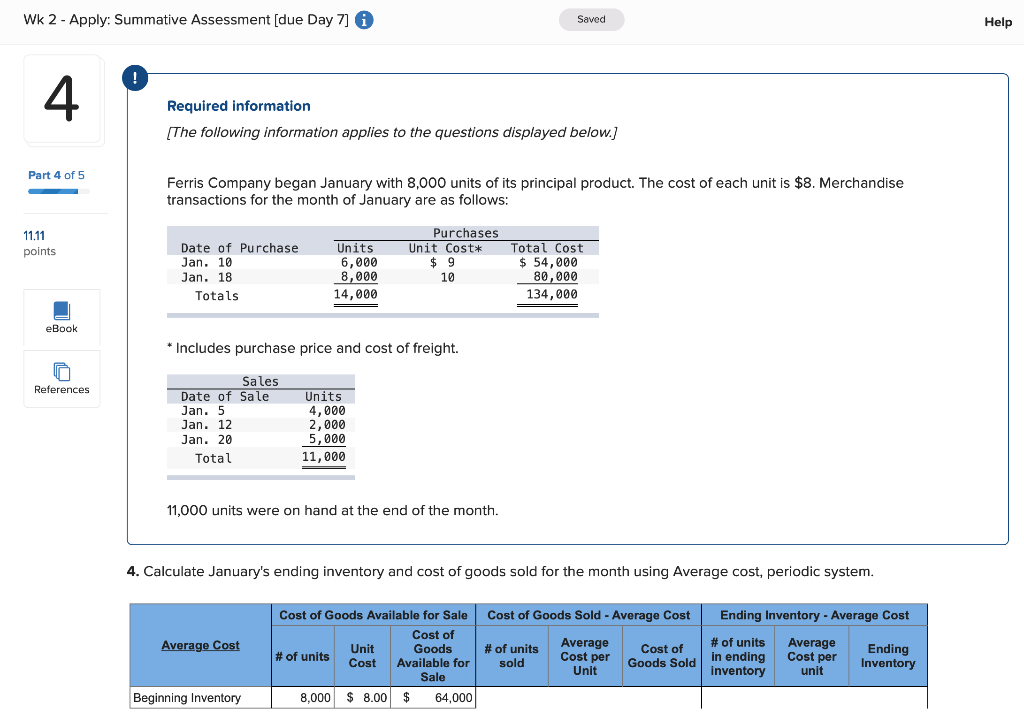Click the $8.00 Unit Cost cell
Viewport: 1024px width, 717px height.
[362, 697]
